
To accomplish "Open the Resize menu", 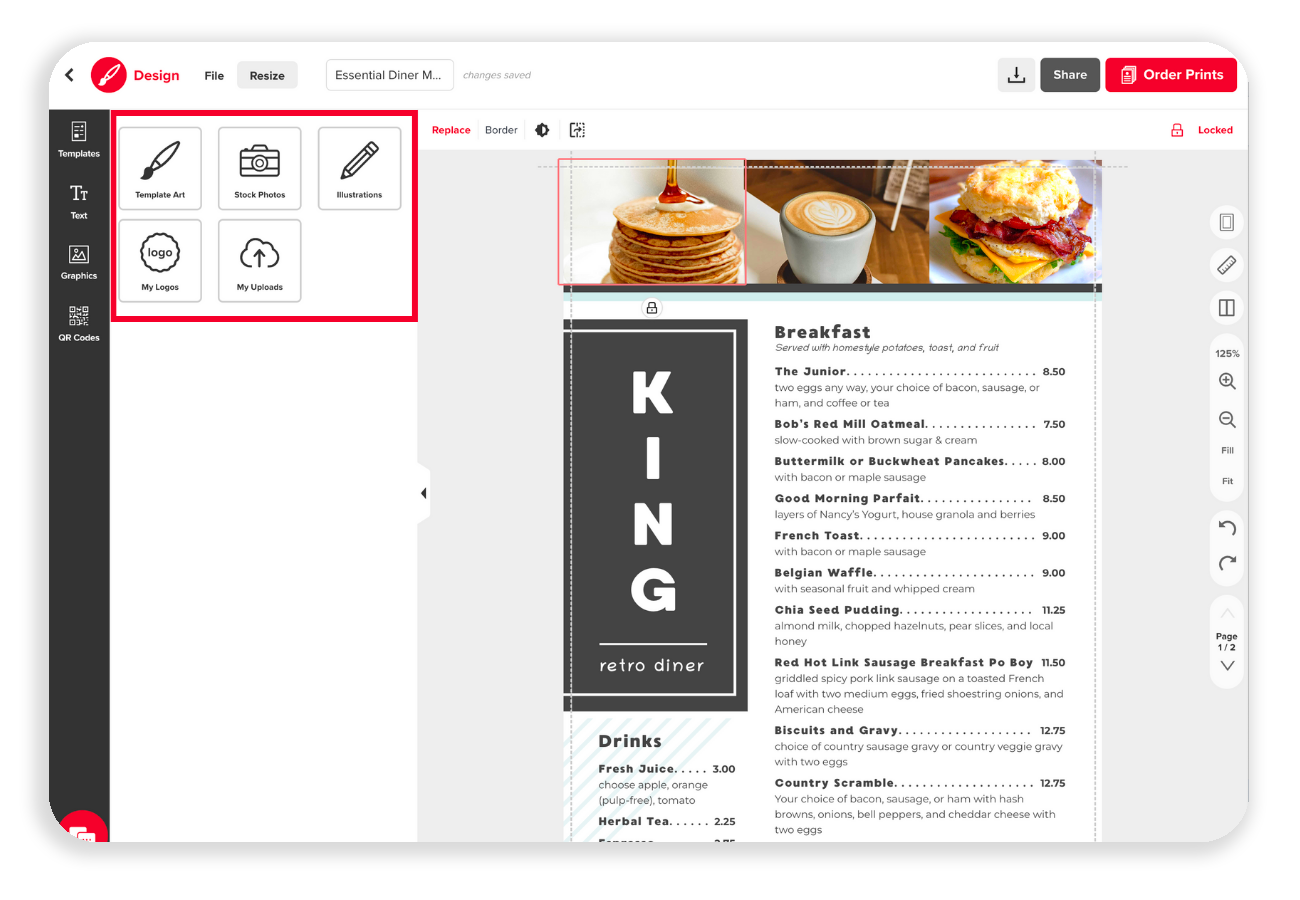I will (267, 76).
